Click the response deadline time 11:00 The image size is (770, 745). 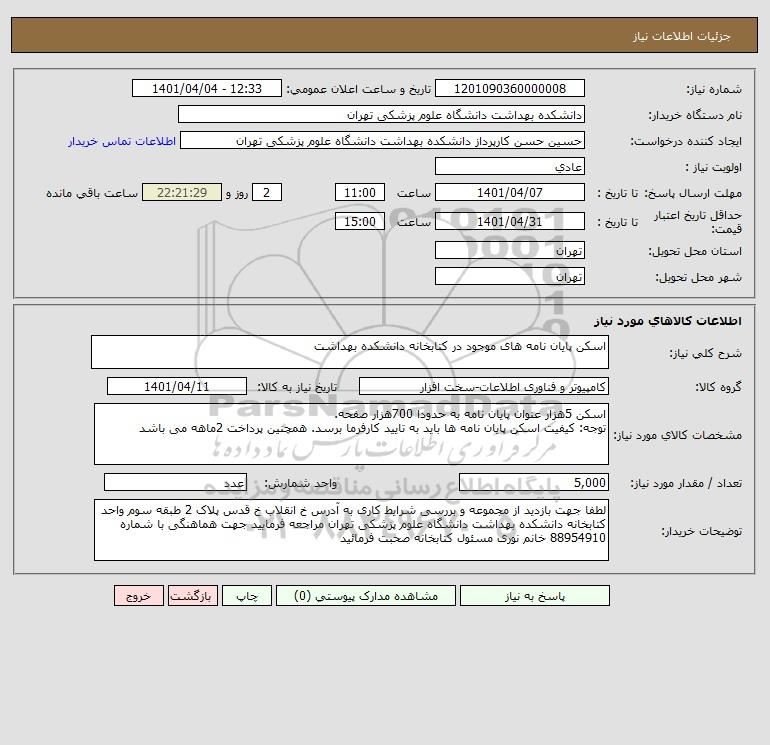pyautogui.click(x=359, y=193)
